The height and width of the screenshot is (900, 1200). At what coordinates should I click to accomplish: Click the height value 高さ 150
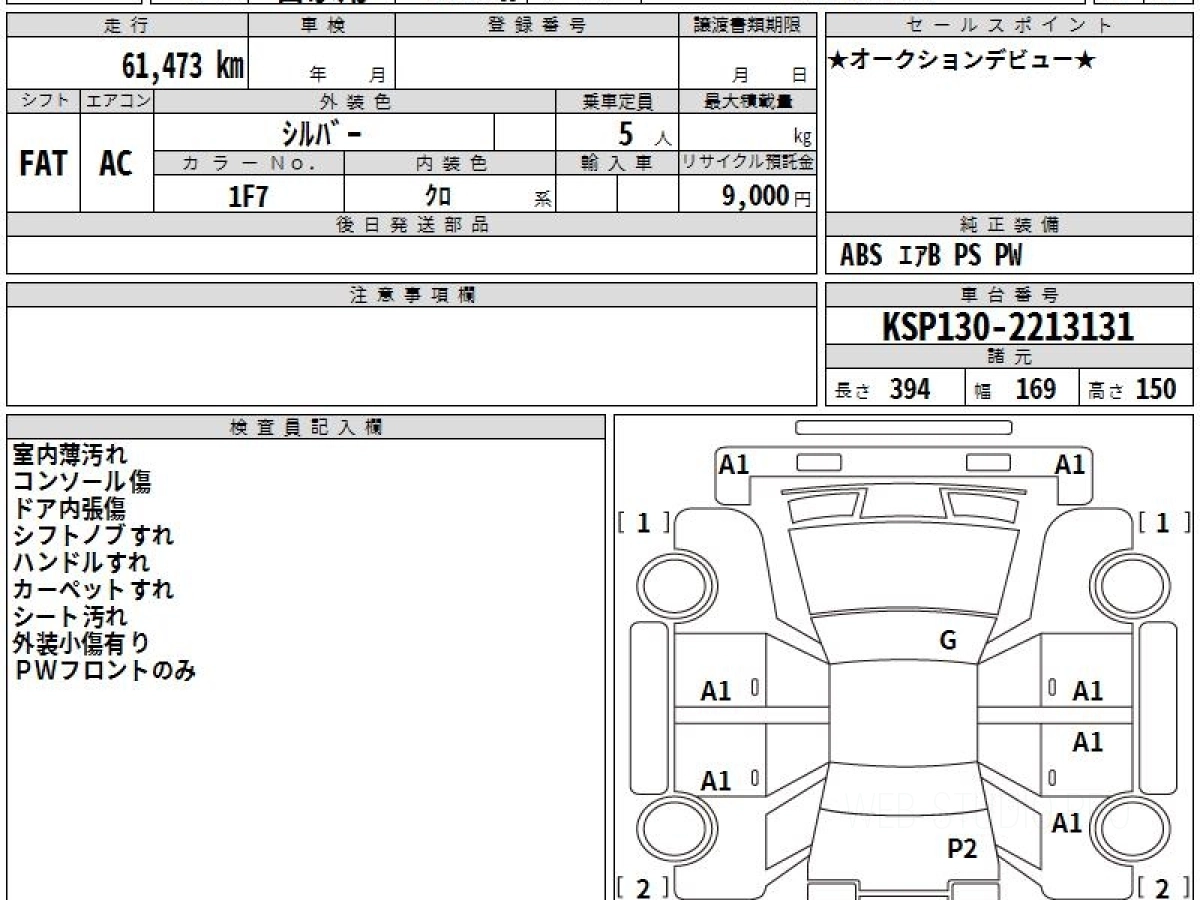click(x=1133, y=389)
